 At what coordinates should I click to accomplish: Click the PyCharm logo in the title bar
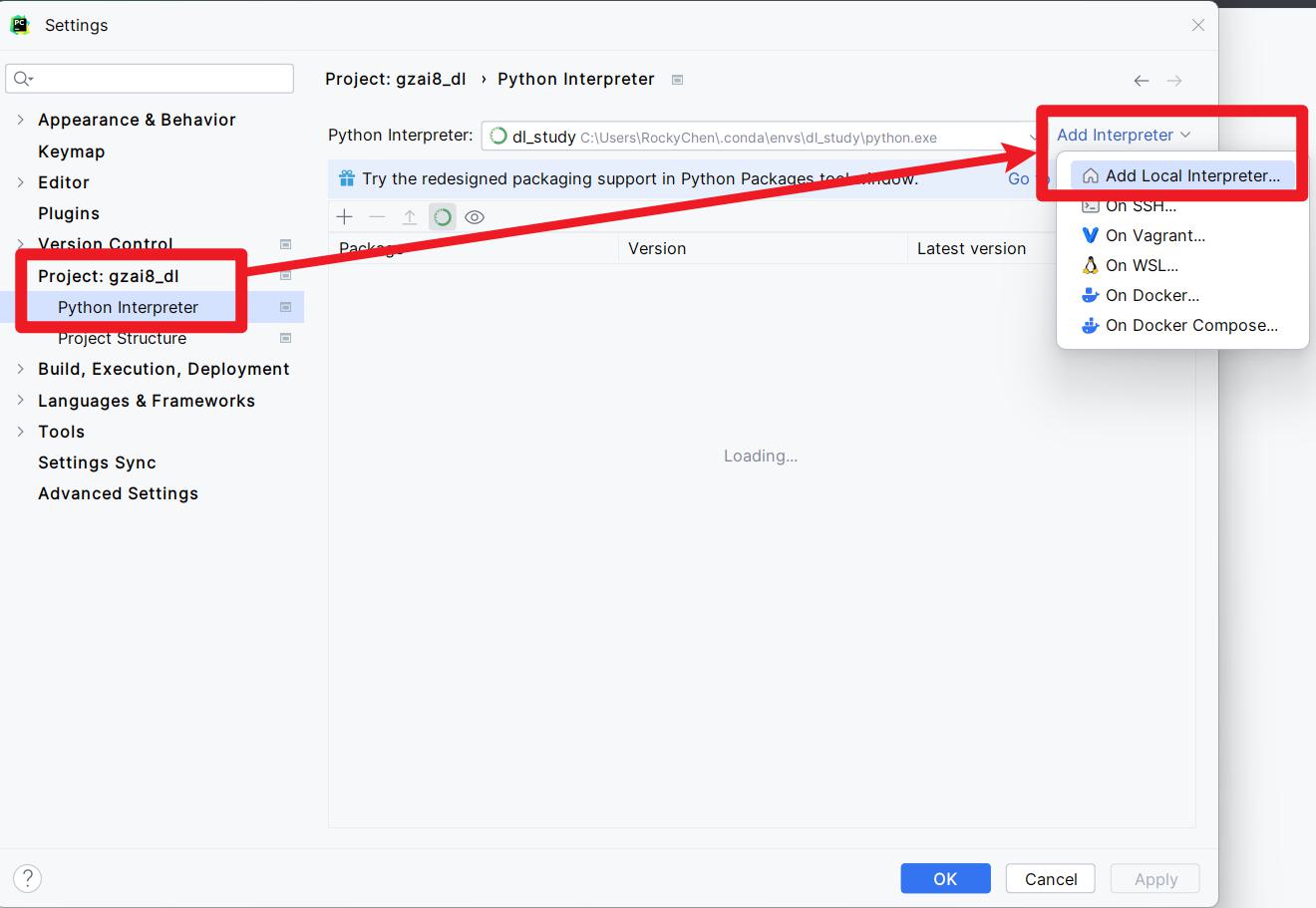[20, 25]
